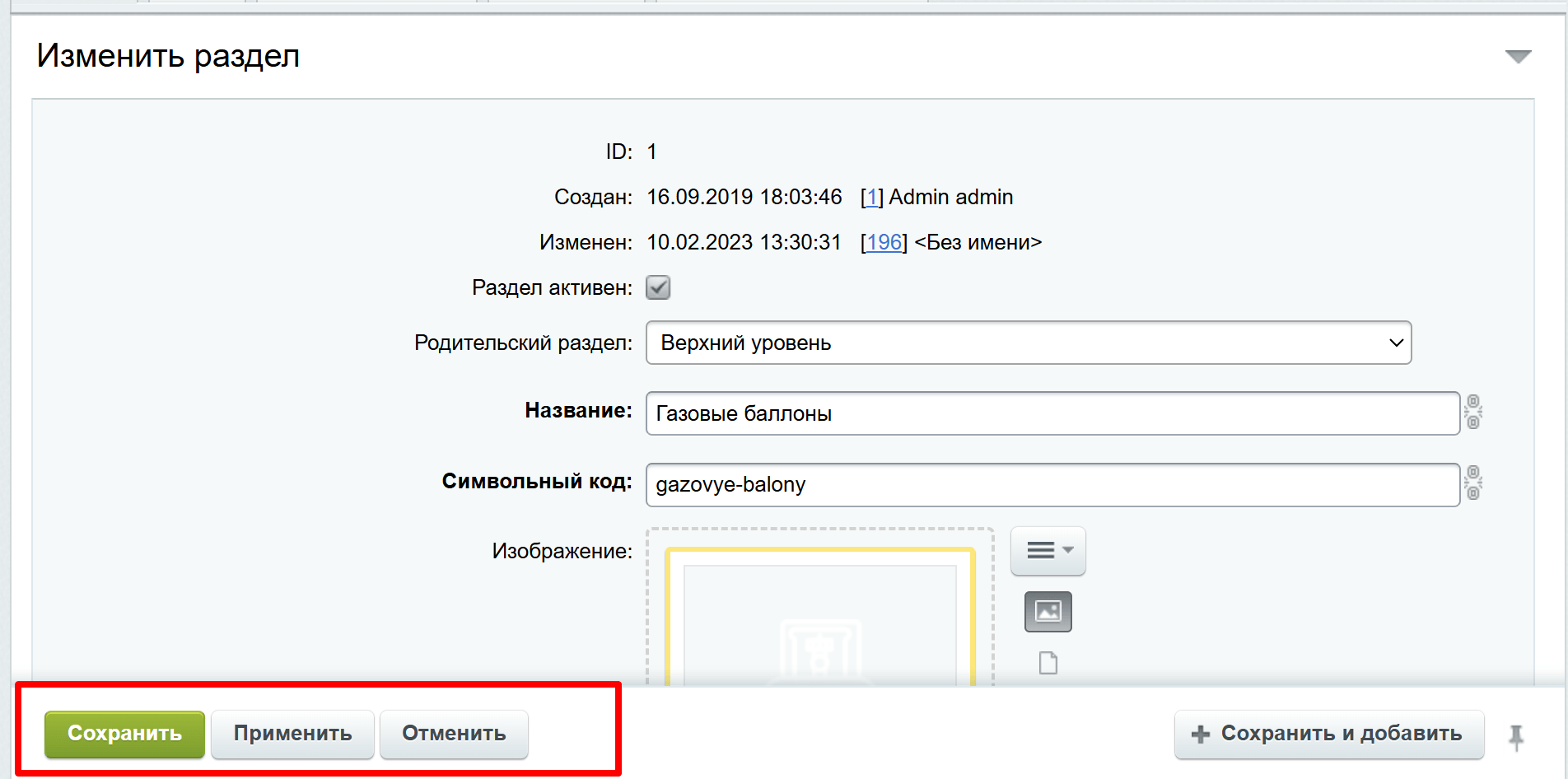Viewport: 1568px width, 779px height.
Task: Click the Изменить раздел heading
Action: (x=168, y=56)
